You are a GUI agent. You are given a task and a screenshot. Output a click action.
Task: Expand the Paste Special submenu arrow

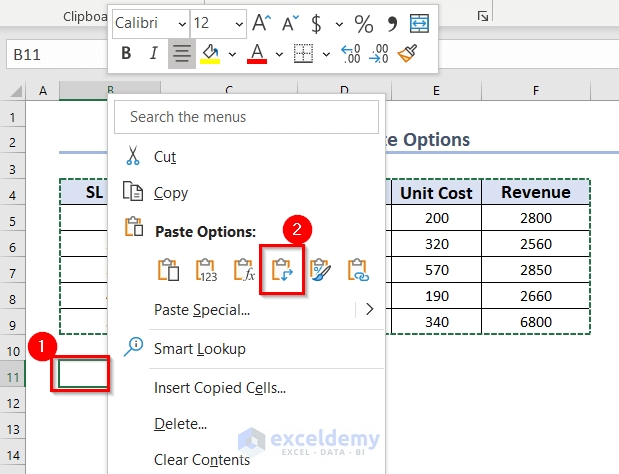tap(370, 309)
